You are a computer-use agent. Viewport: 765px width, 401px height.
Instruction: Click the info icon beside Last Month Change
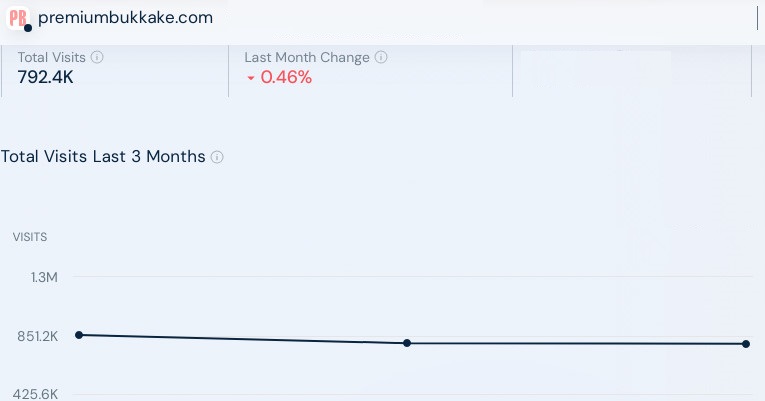381,58
